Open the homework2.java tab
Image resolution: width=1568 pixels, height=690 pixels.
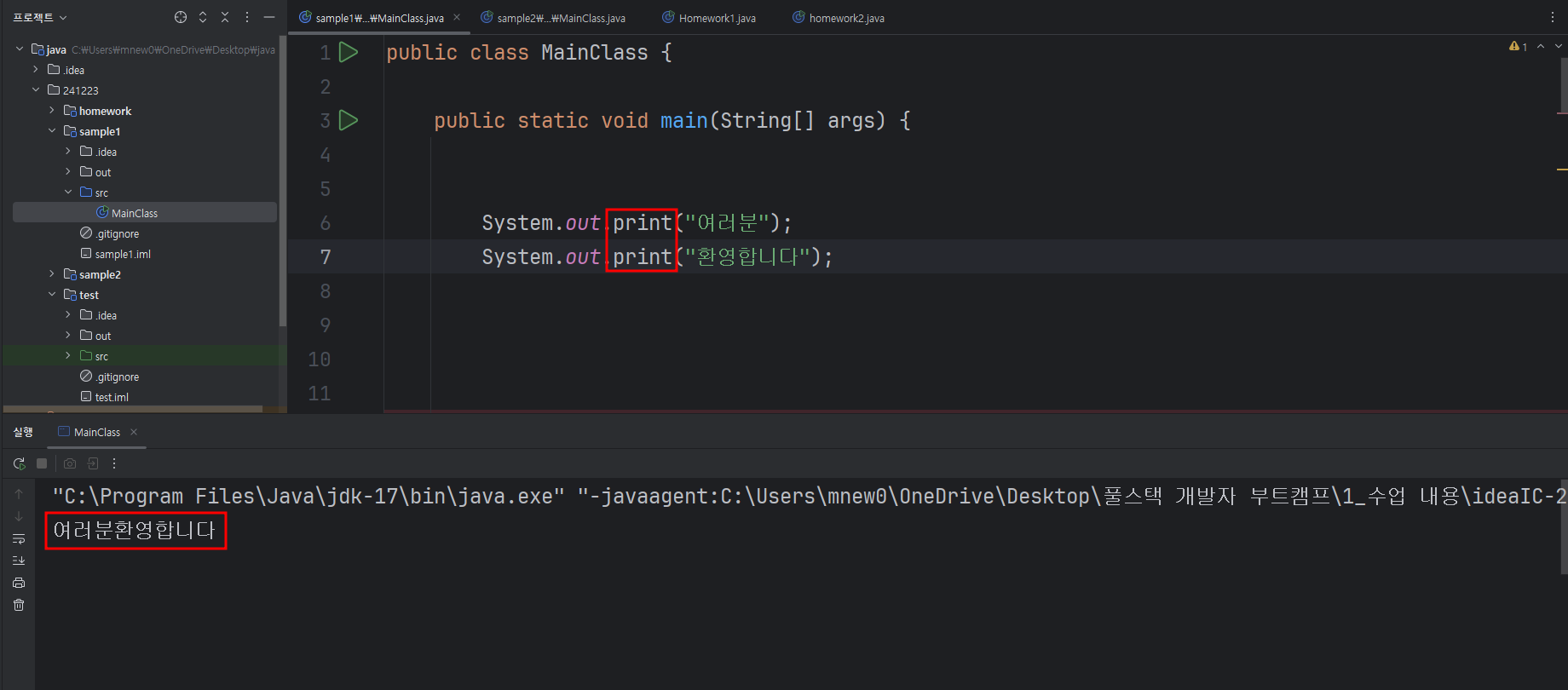(839, 18)
